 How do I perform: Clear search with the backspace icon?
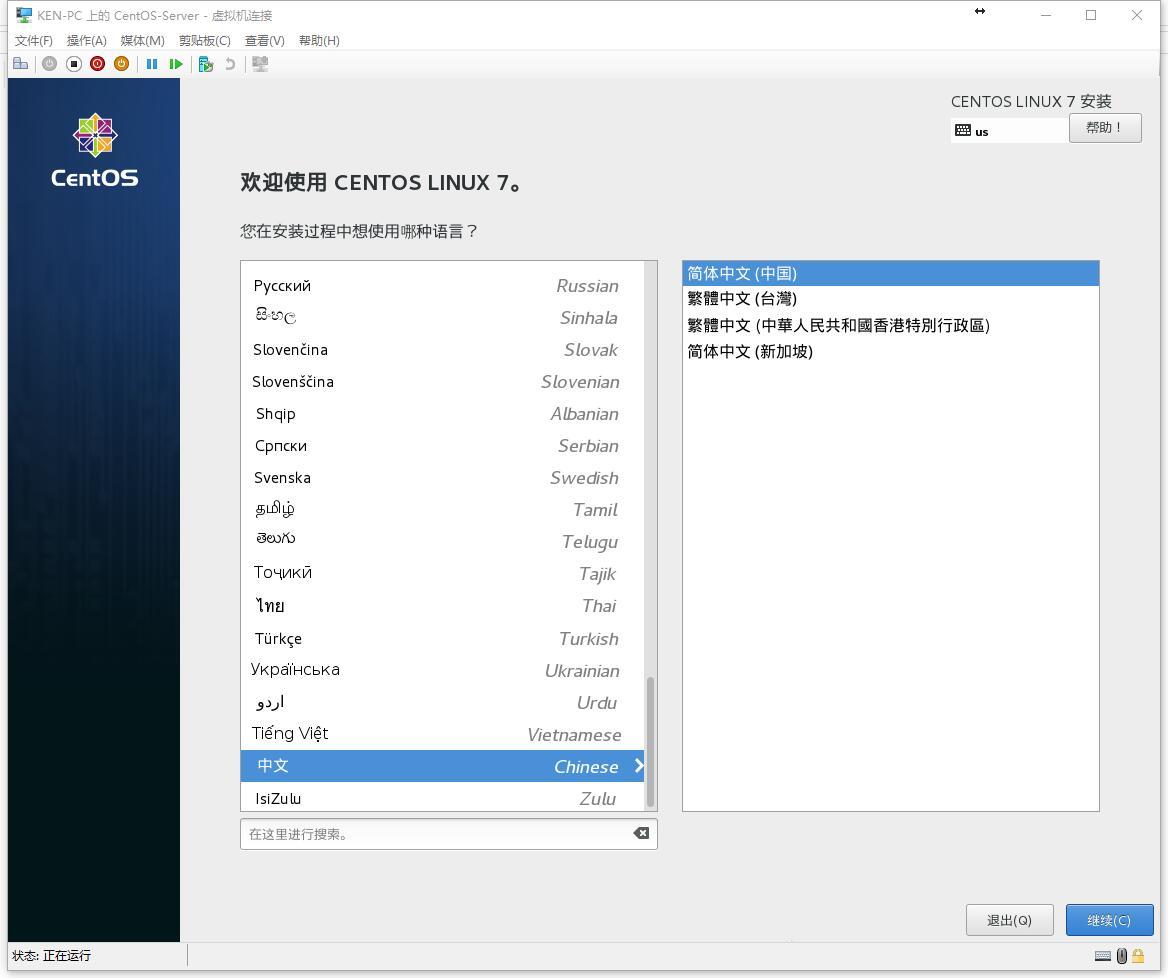[x=641, y=833]
